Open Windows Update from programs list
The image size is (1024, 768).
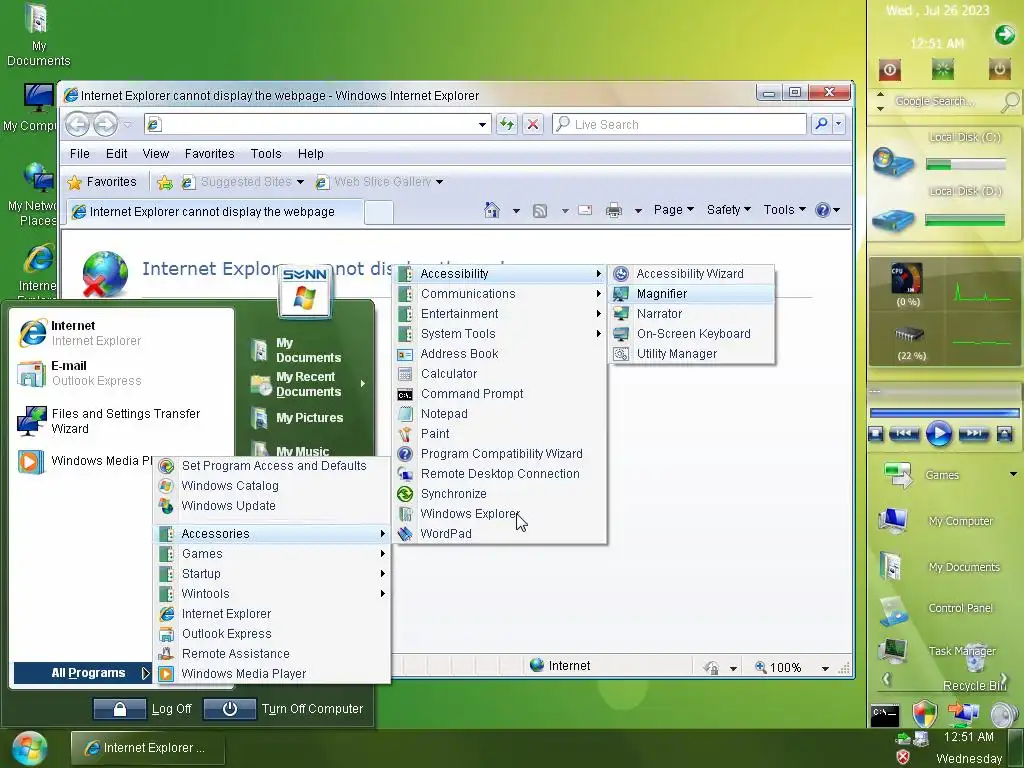coord(272,506)
